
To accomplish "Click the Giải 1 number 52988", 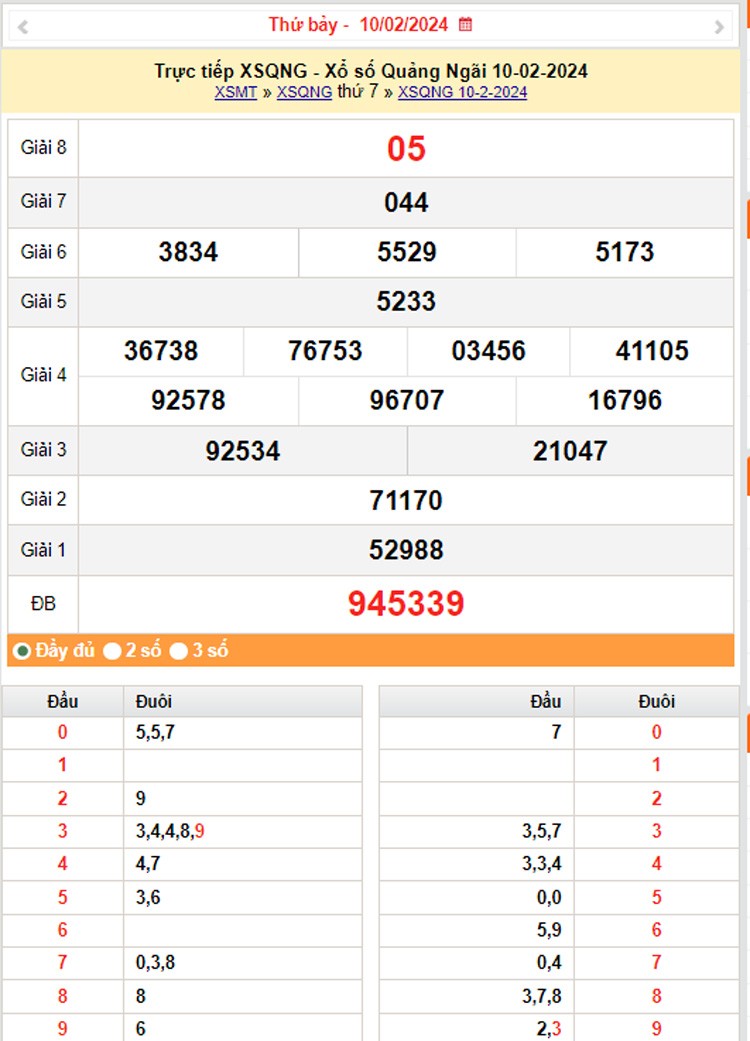I will click(406, 550).
